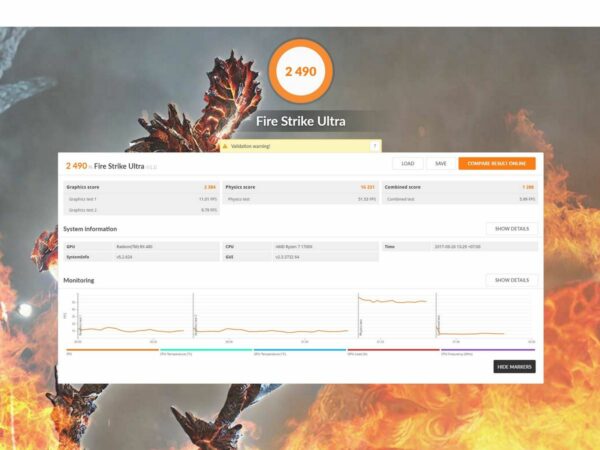This screenshot has height=450, width=600.
Task: Toggle the orange FPS legend line
Action: [x=112, y=351]
